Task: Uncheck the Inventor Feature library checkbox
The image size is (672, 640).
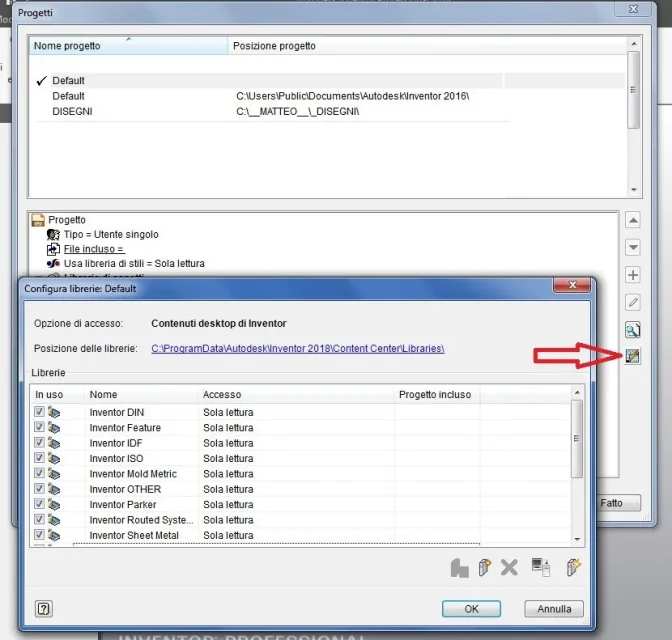Action: [39, 427]
